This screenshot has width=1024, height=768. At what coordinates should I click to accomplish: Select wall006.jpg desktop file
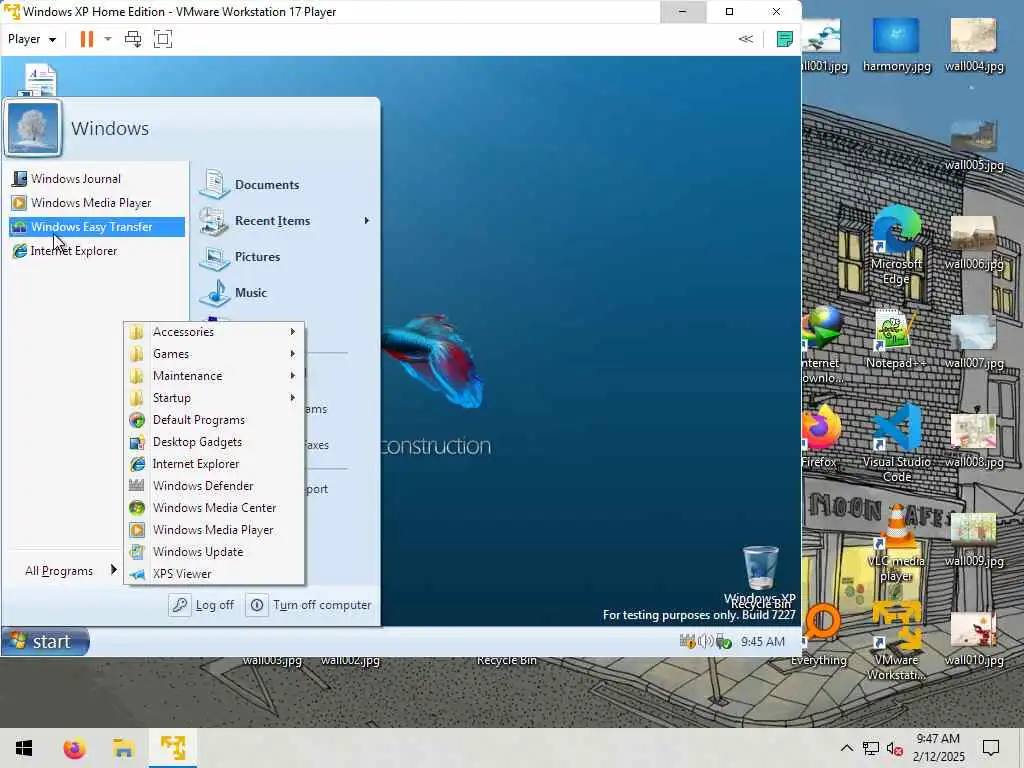coord(974,243)
